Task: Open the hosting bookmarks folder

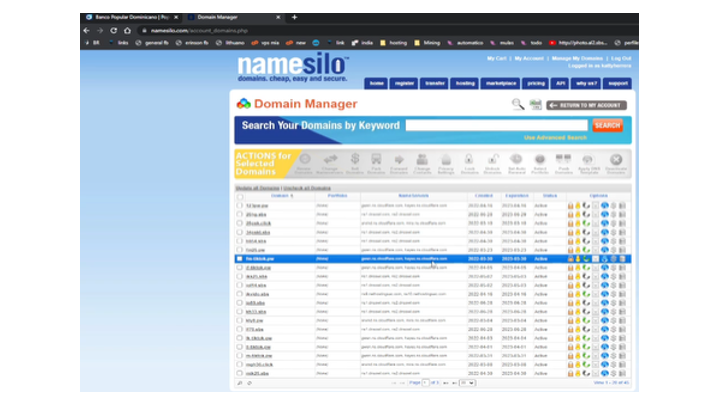Action: pos(394,43)
